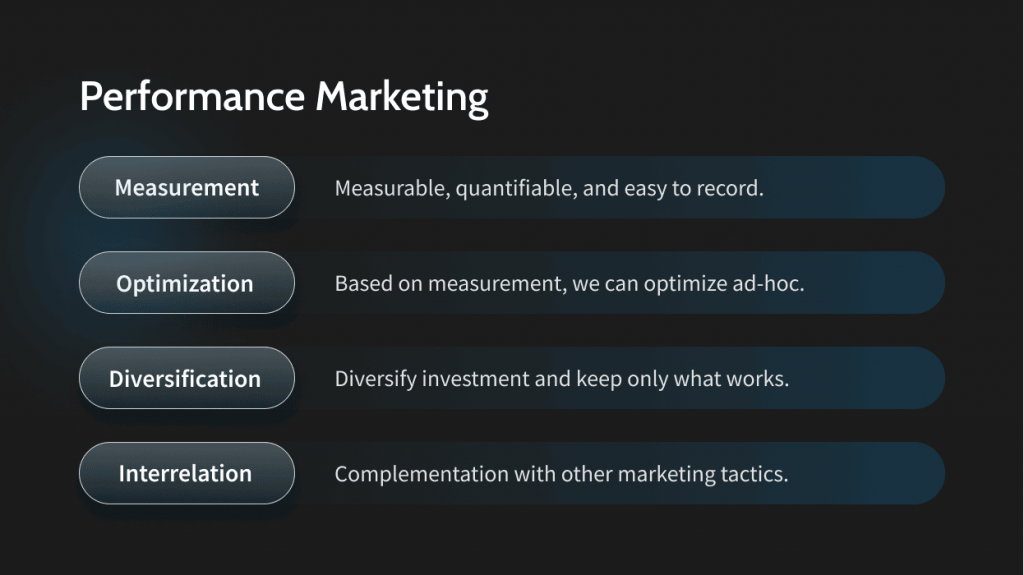Viewport: 1024px width, 575px height.
Task: Click the word 'Performance' in the title
Action: (191, 98)
